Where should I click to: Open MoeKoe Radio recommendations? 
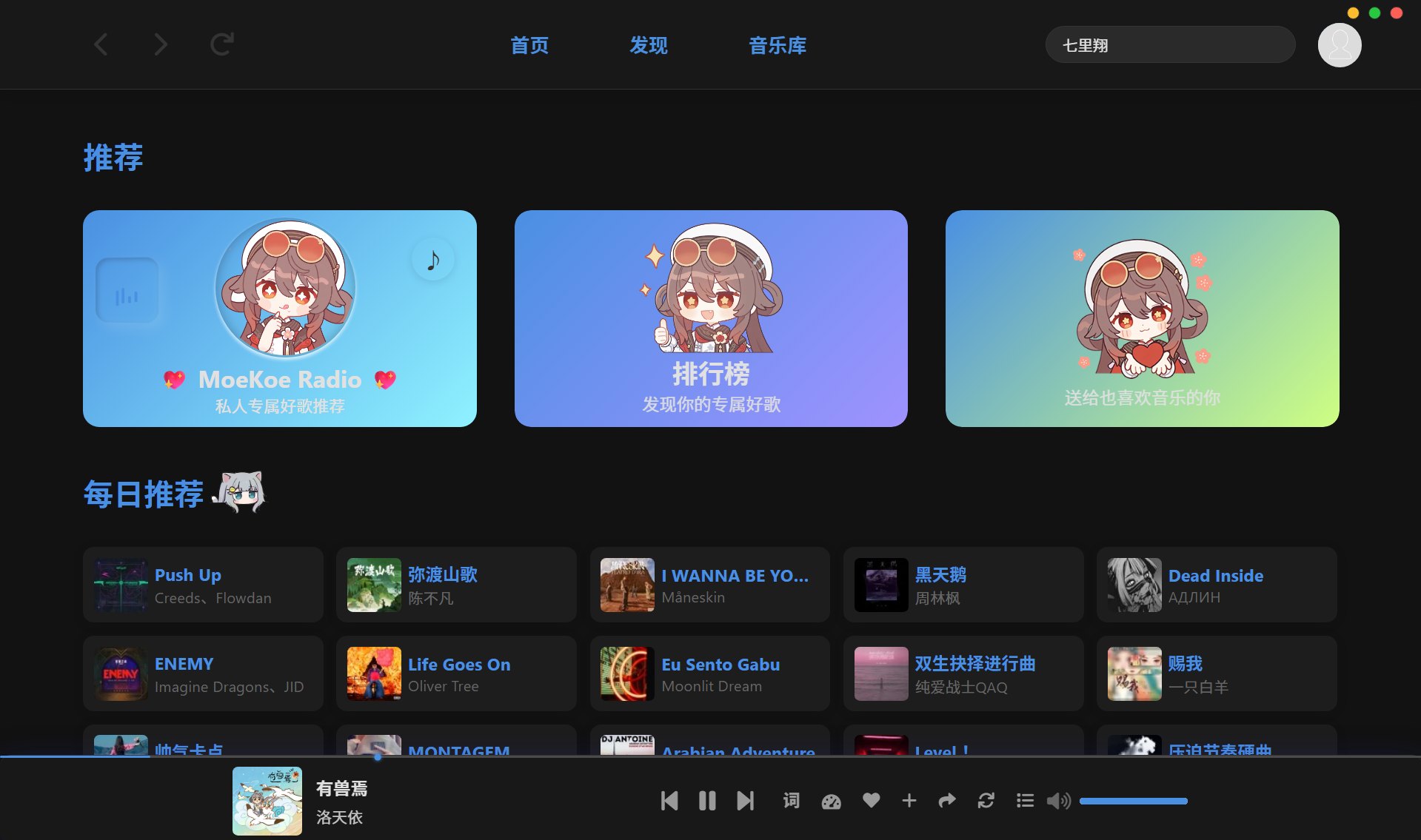pos(280,318)
